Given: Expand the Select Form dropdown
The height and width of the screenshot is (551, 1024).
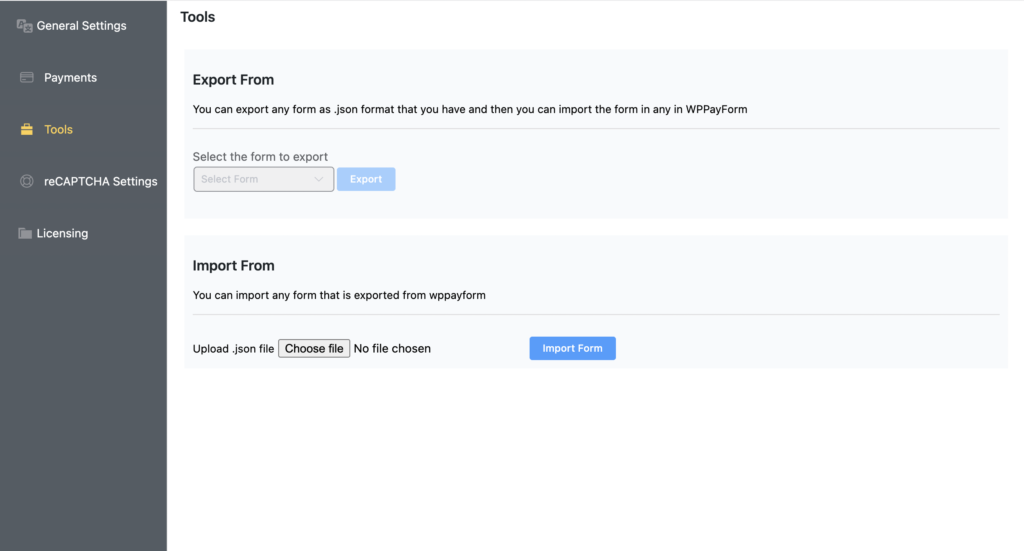Looking at the screenshot, I should [263, 179].
